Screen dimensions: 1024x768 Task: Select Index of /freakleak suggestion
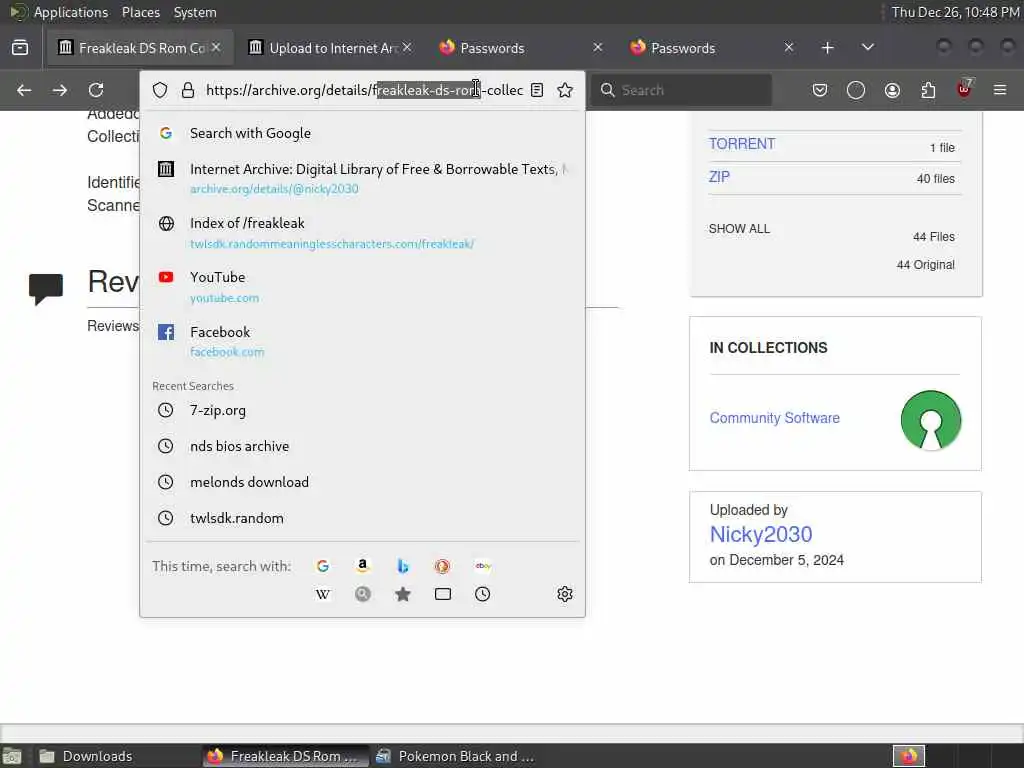tap(362, 233)
